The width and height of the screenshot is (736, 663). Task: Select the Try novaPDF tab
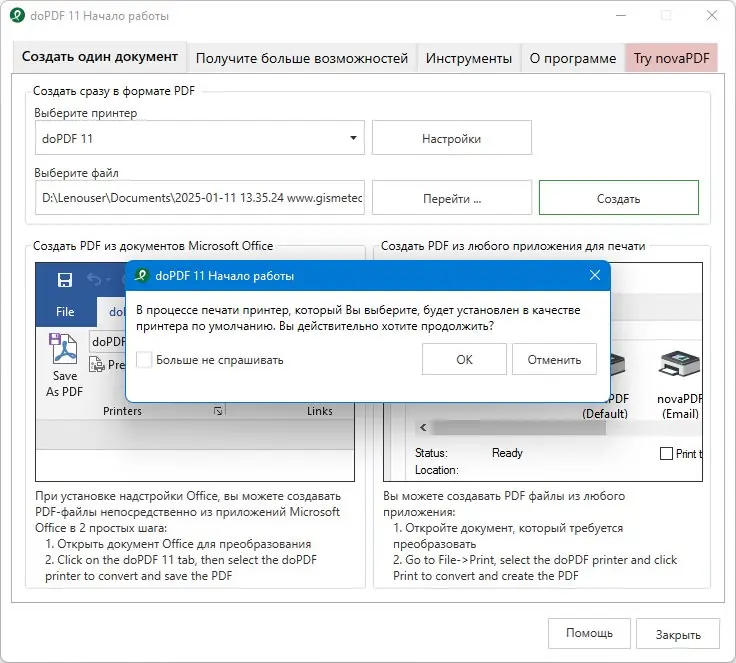click(671, 58)
